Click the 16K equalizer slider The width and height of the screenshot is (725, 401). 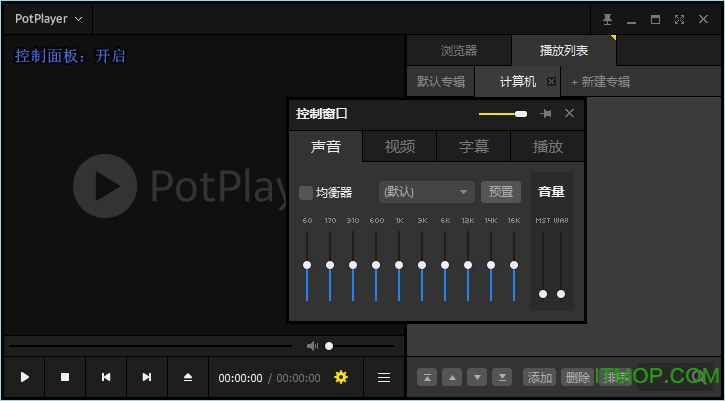(514, 265)
